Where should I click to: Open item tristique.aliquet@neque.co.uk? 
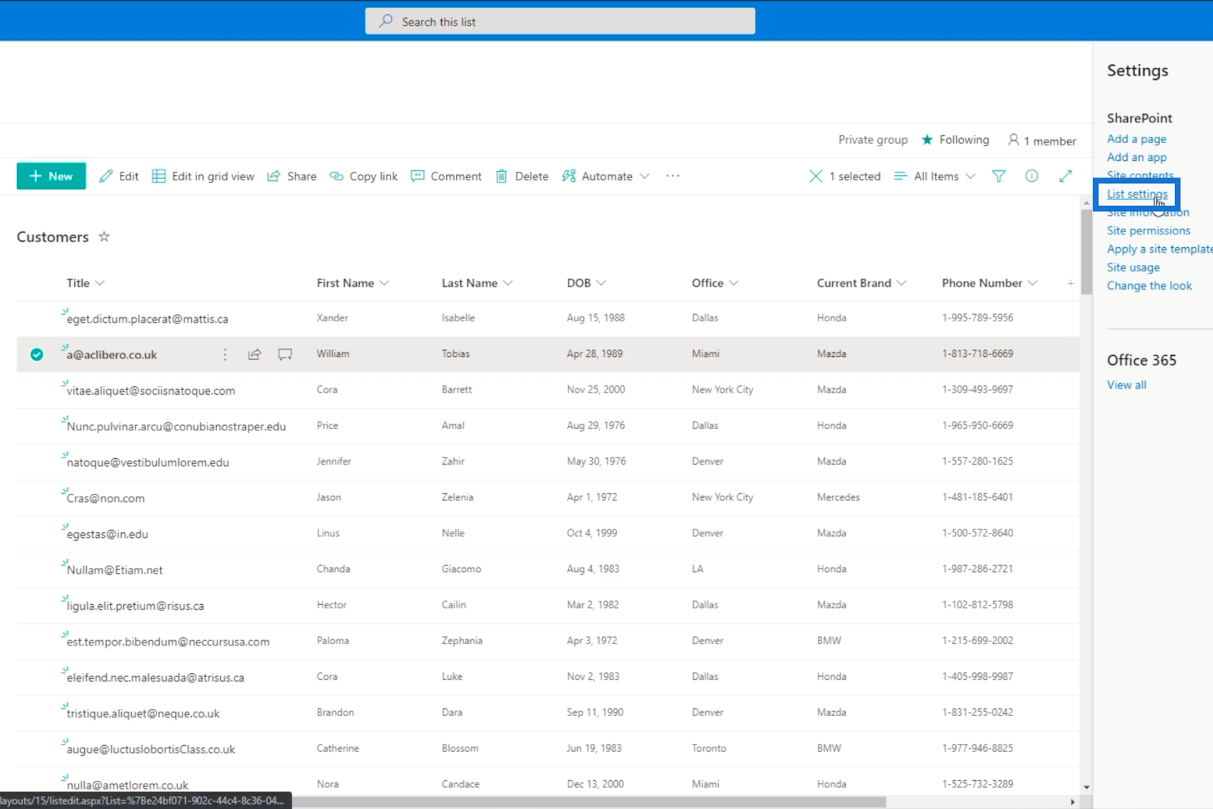[143, 713]
